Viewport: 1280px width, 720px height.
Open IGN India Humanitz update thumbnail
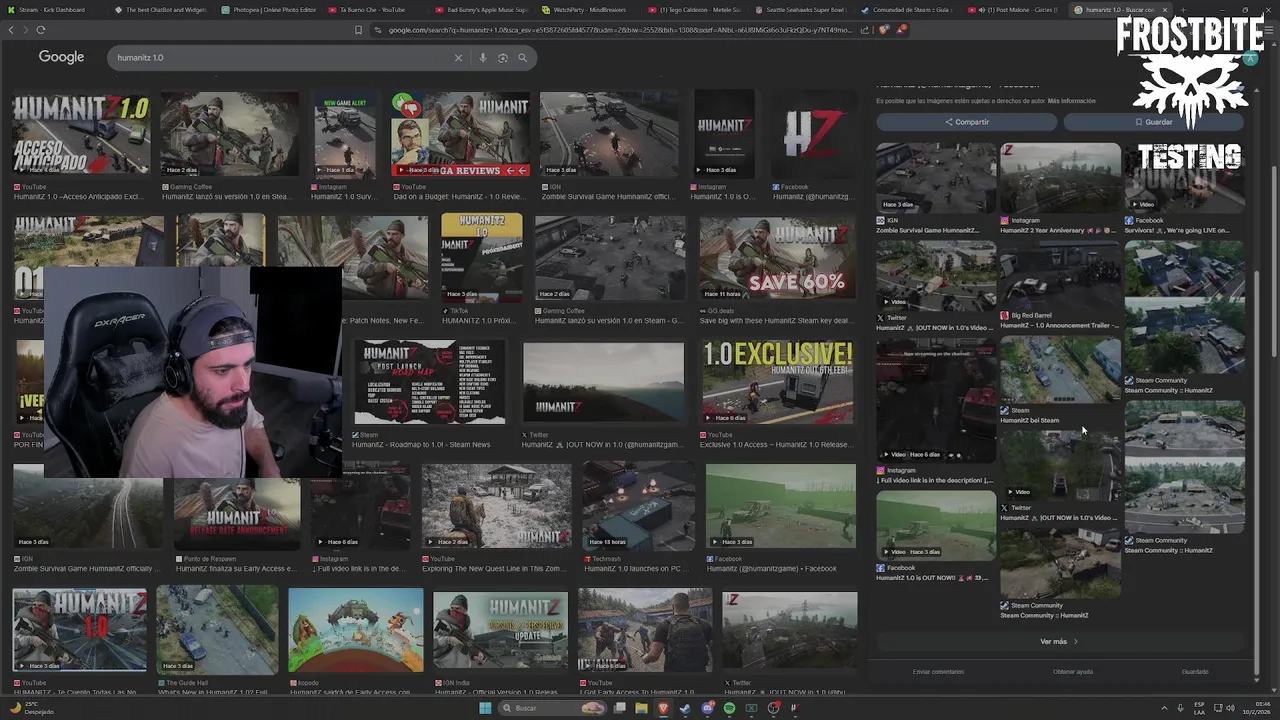(x=500, y=630)
